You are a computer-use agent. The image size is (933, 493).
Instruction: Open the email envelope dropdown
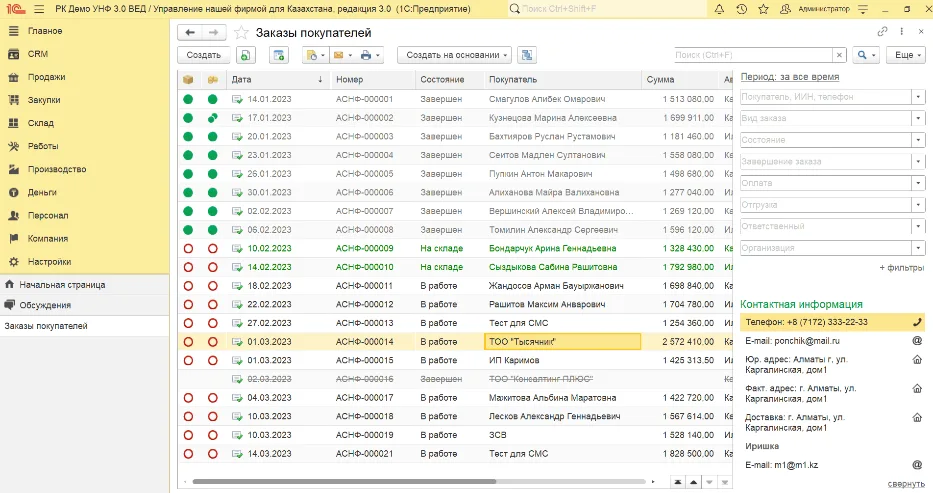(x=342, y=55)
